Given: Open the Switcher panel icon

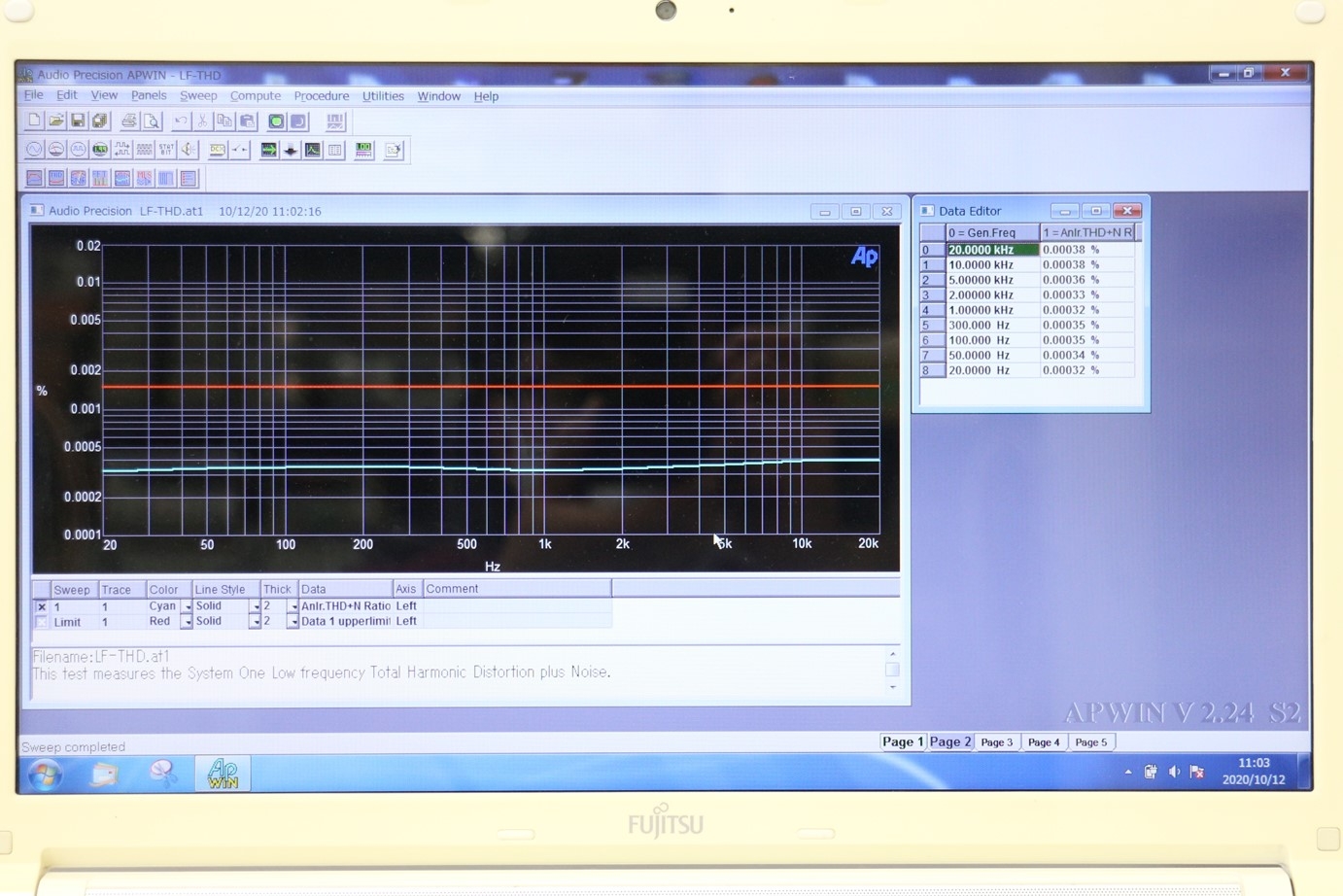Looking at the screenshot, I should pos(240,150).
